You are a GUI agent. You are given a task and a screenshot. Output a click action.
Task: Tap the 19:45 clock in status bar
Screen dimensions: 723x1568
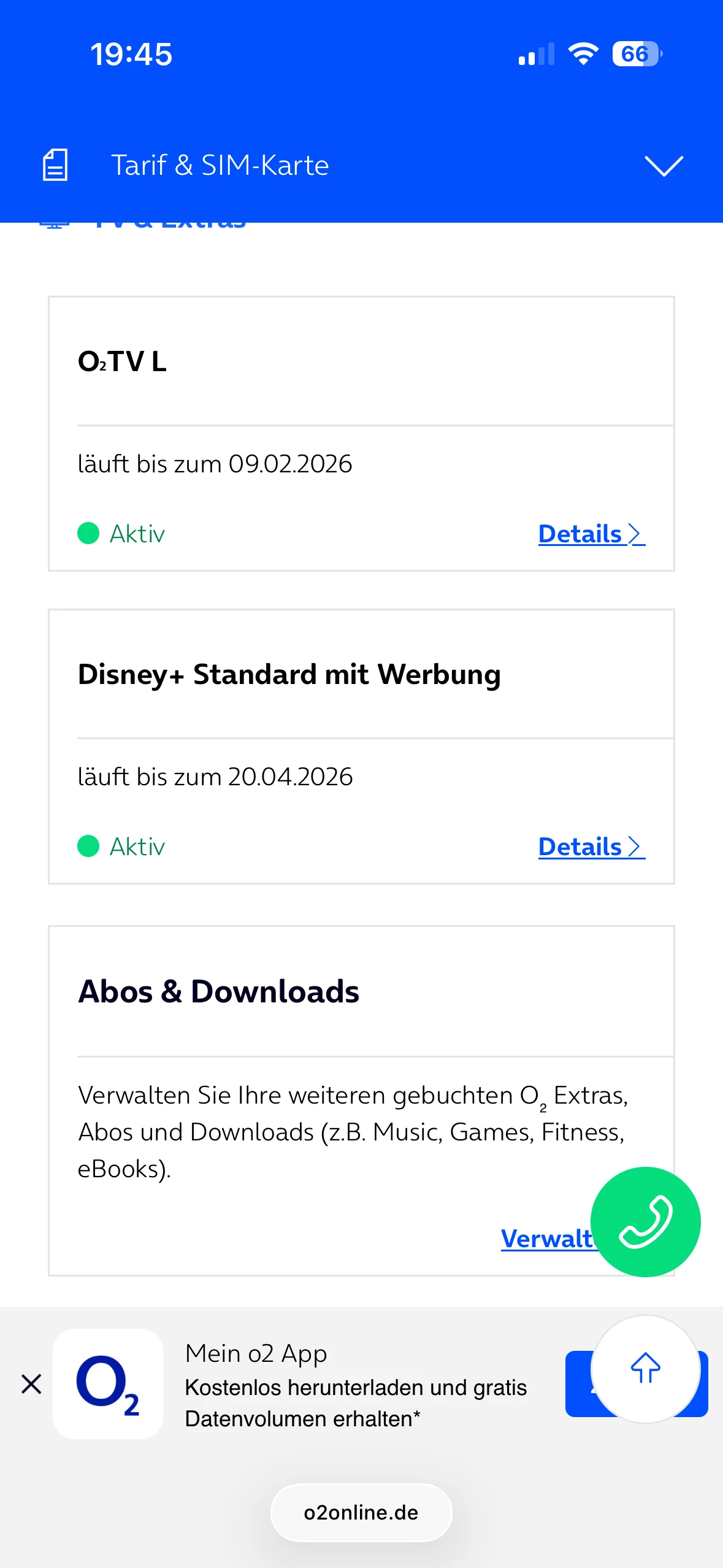(131, 54)
